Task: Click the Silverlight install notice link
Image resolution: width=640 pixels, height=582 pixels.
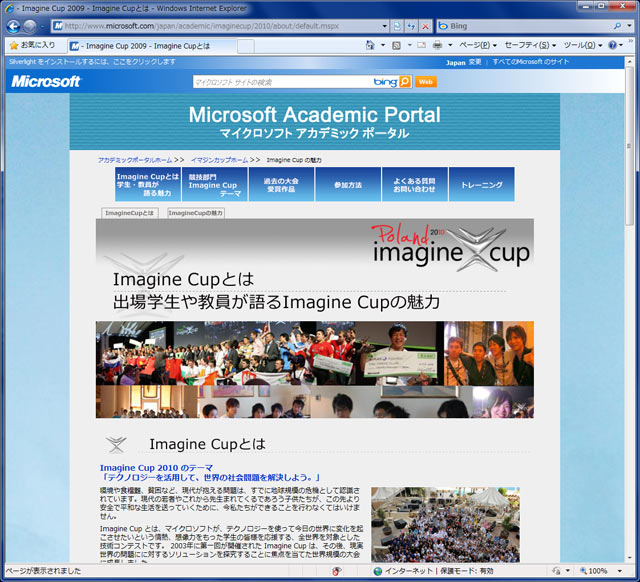Action: [92, 62]
